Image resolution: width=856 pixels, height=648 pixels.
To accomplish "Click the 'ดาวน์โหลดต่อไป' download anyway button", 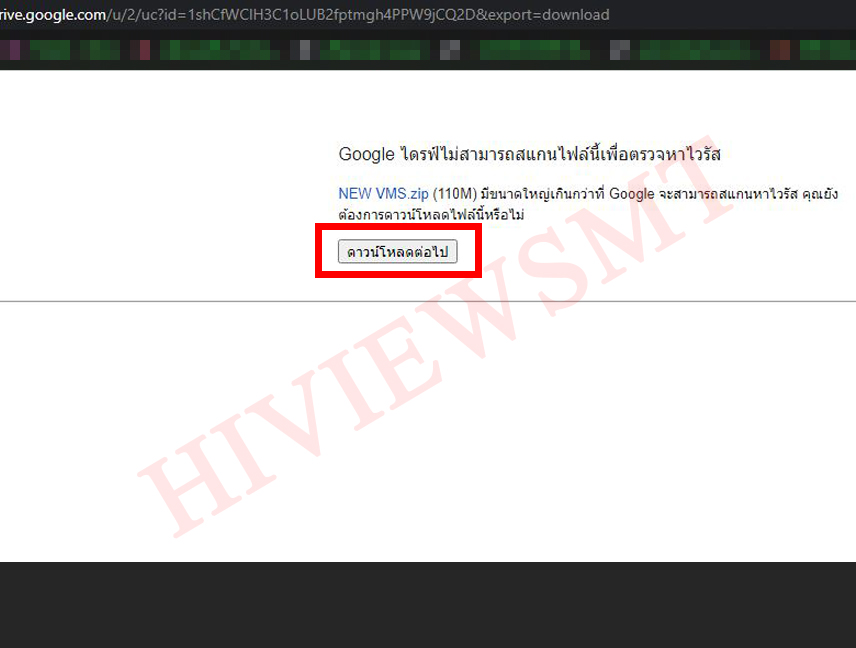I will click(x=397, y=252).
